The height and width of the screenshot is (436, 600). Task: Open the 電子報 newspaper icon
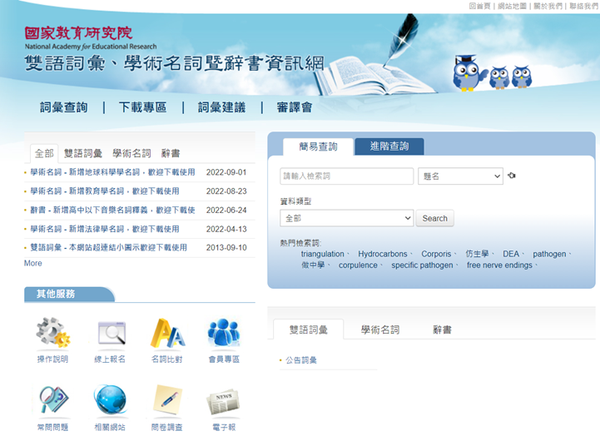223,402
